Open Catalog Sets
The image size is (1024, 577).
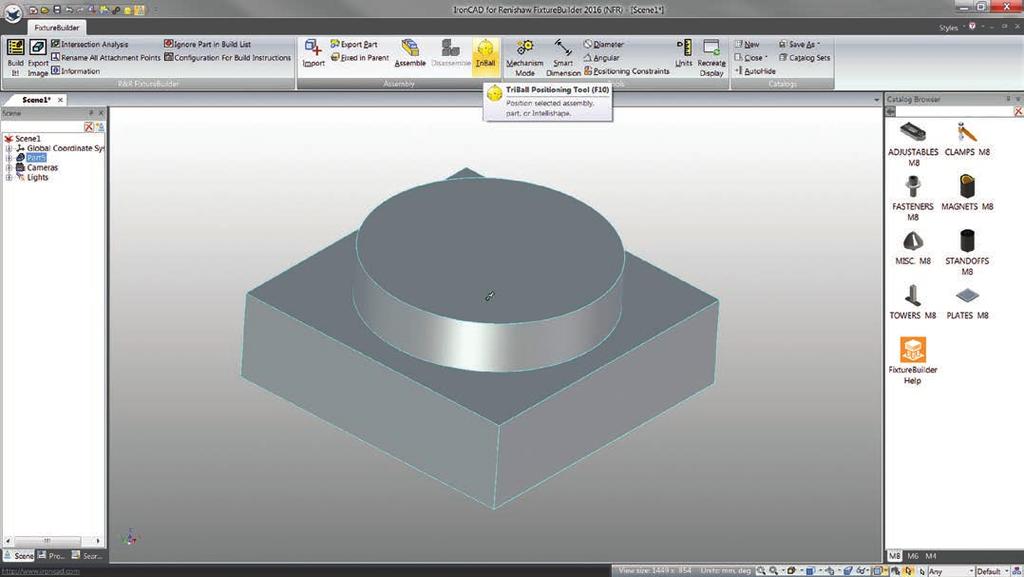pyautogui.click(x=804, y=57)
